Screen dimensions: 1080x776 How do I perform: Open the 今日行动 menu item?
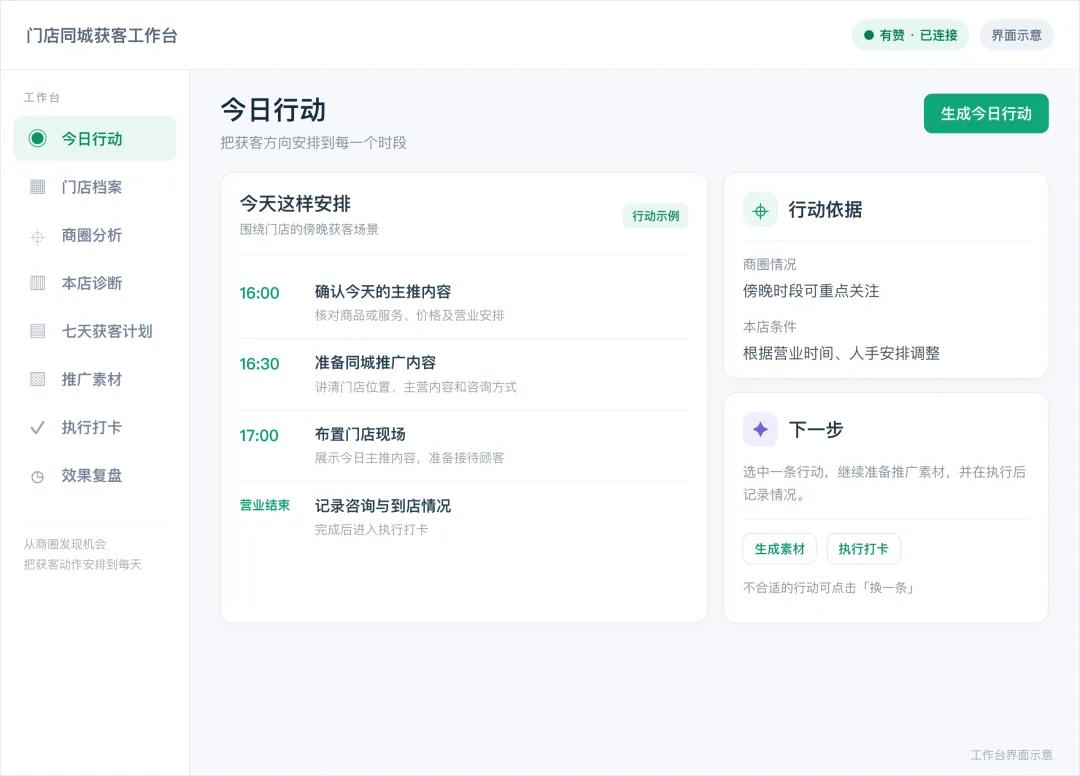click(95, 138)
